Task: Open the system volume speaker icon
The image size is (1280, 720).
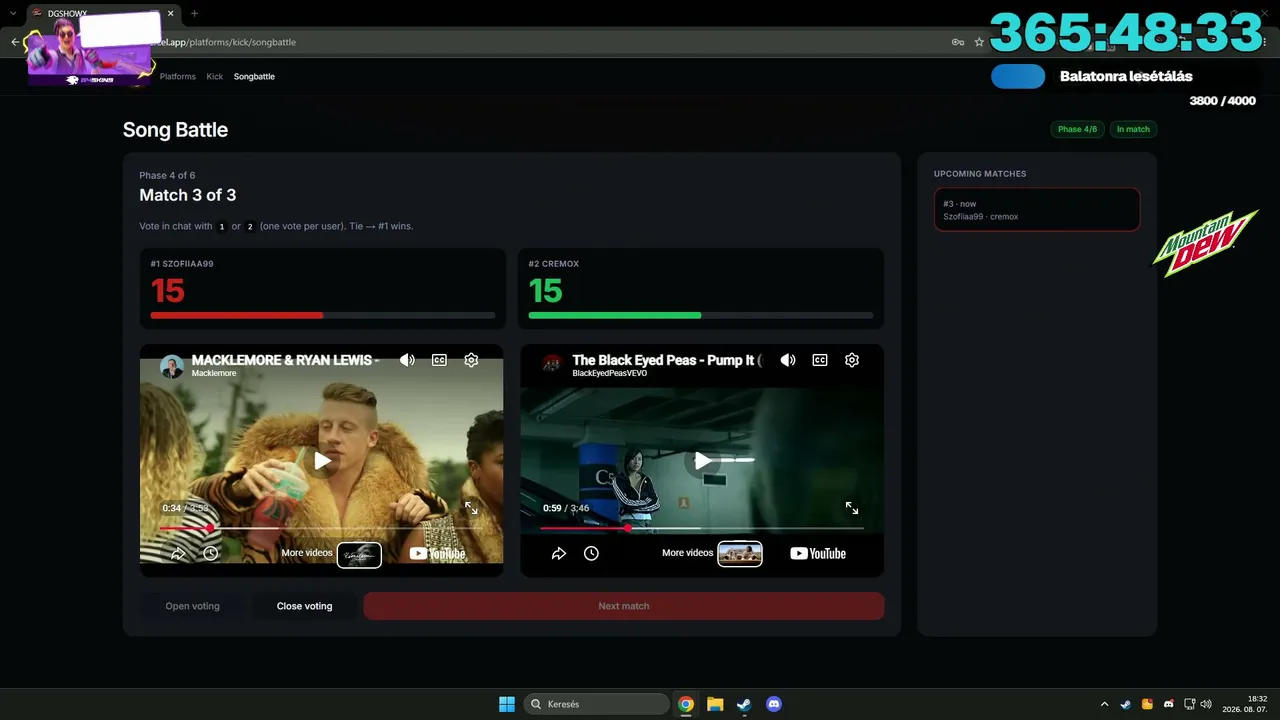Action: tap(1206, 704)
